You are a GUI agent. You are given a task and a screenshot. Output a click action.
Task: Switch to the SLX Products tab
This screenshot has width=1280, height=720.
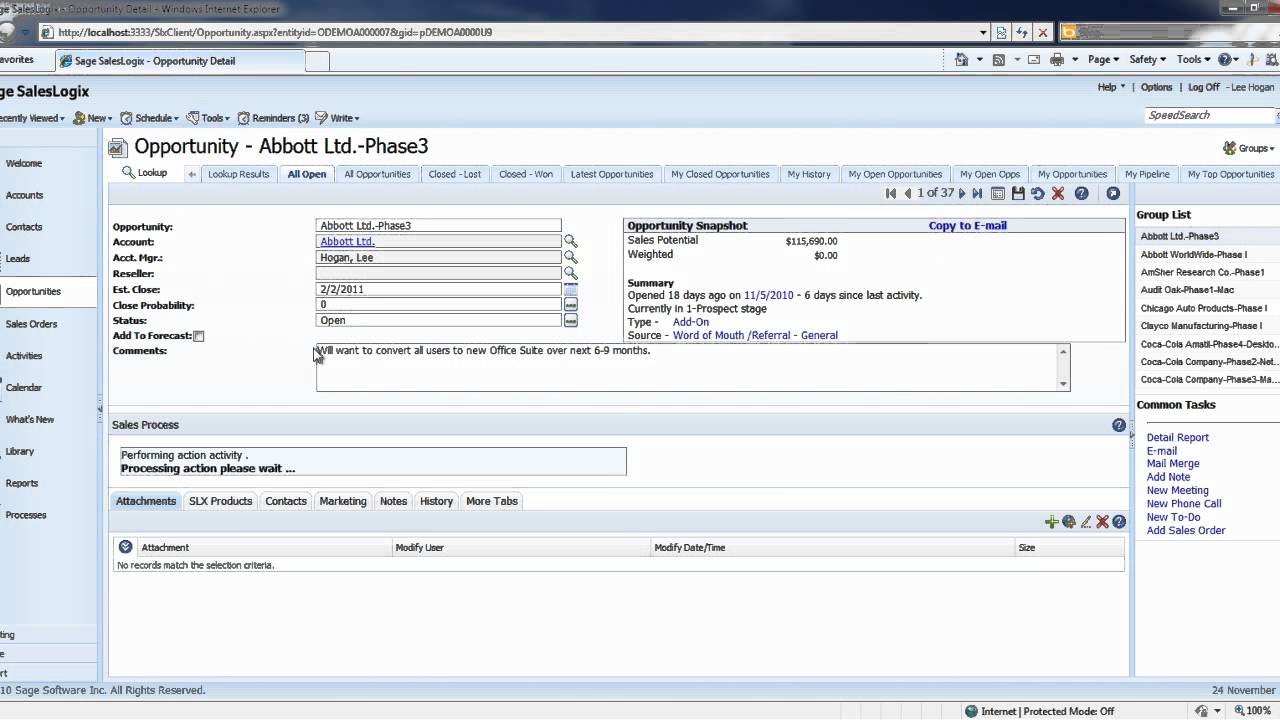pyautogui.click(x=220, y=501)
